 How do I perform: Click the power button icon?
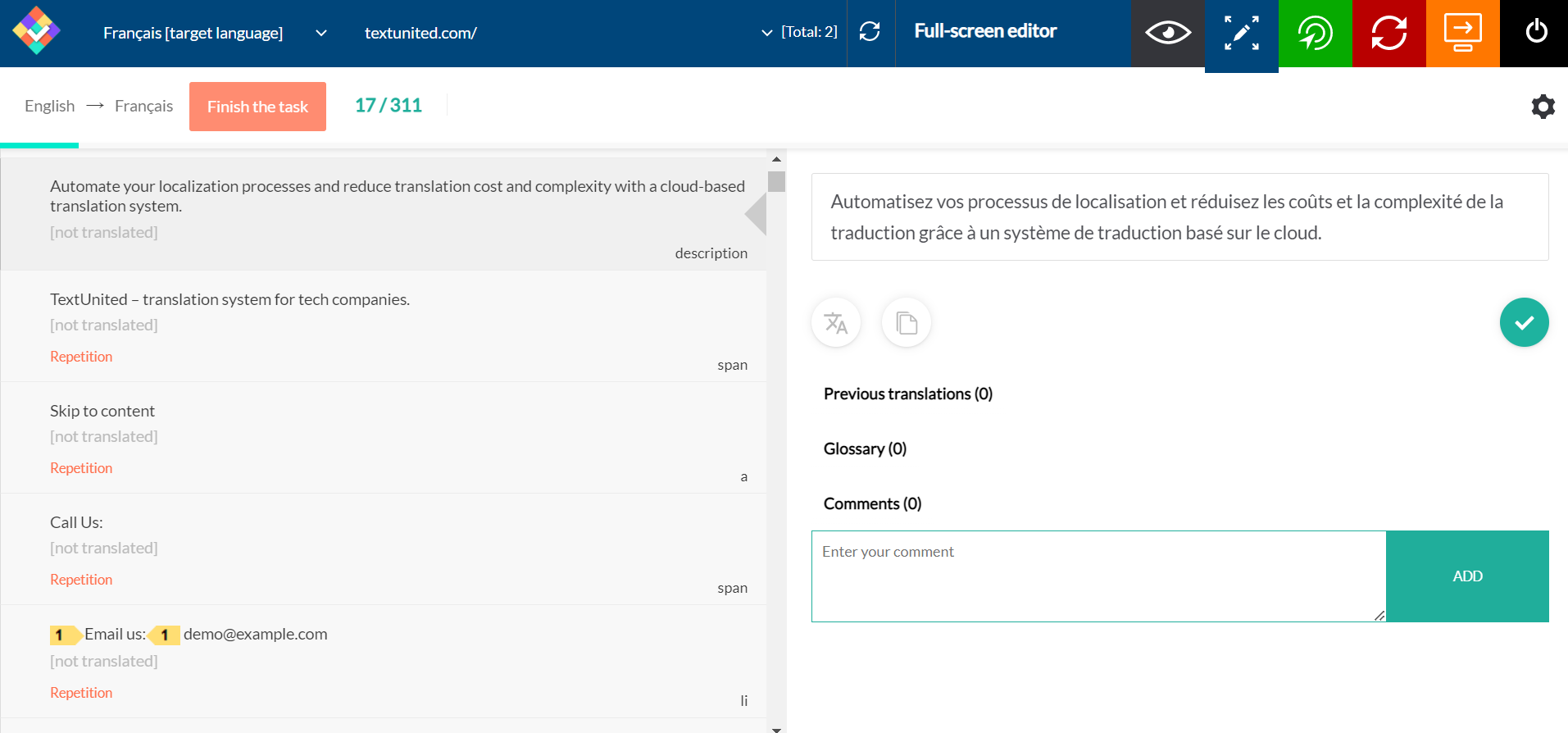1536,33
